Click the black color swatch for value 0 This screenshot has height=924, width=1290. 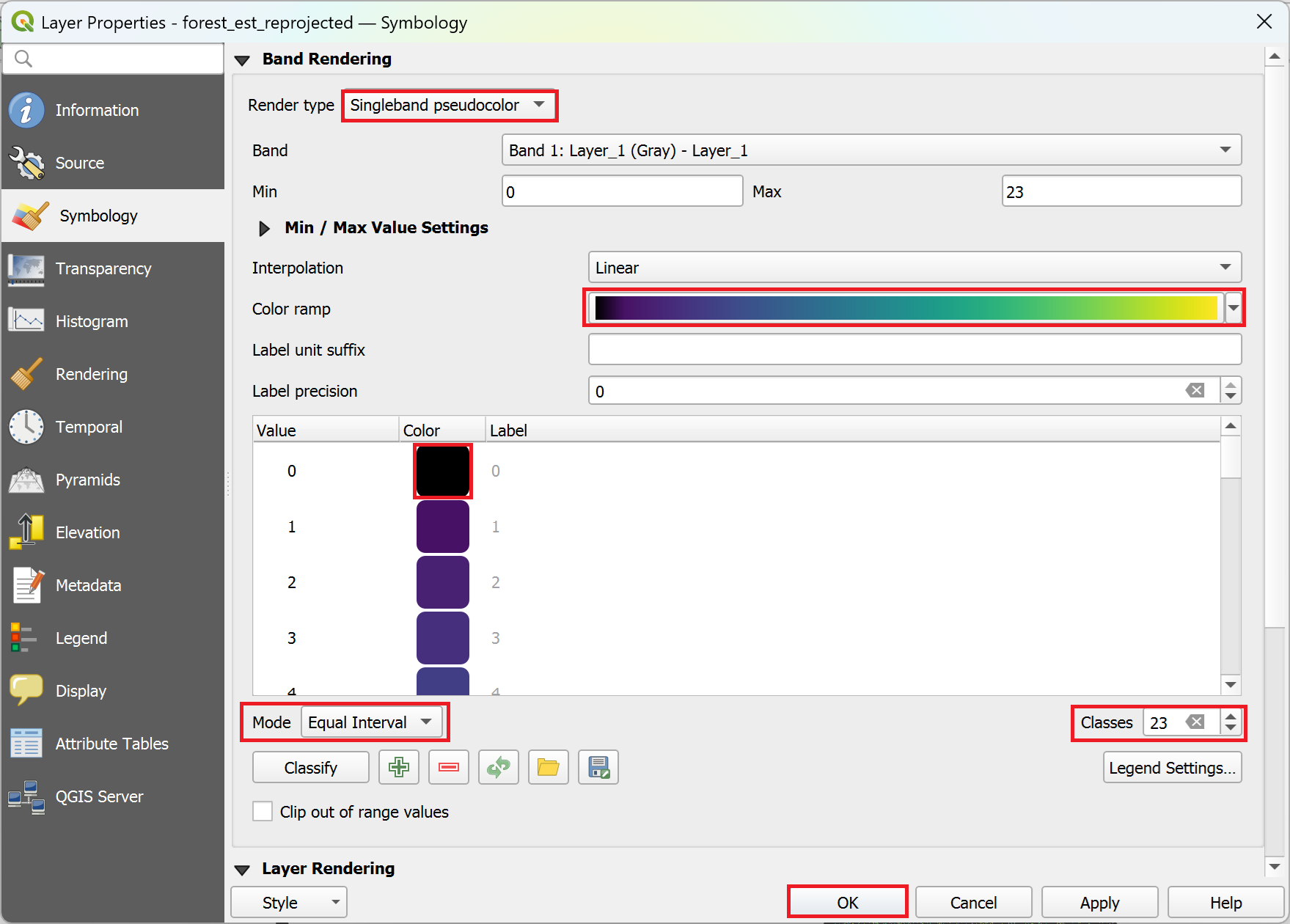point(443,471)
